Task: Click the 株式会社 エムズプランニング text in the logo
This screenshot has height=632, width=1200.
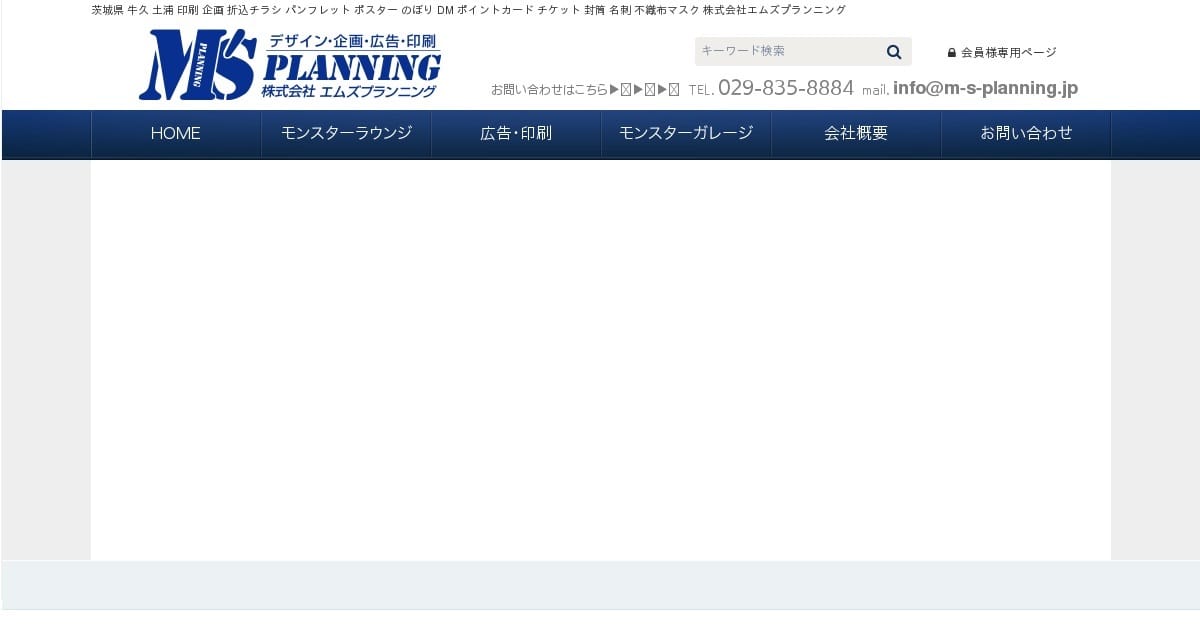Action: (349, 91)
